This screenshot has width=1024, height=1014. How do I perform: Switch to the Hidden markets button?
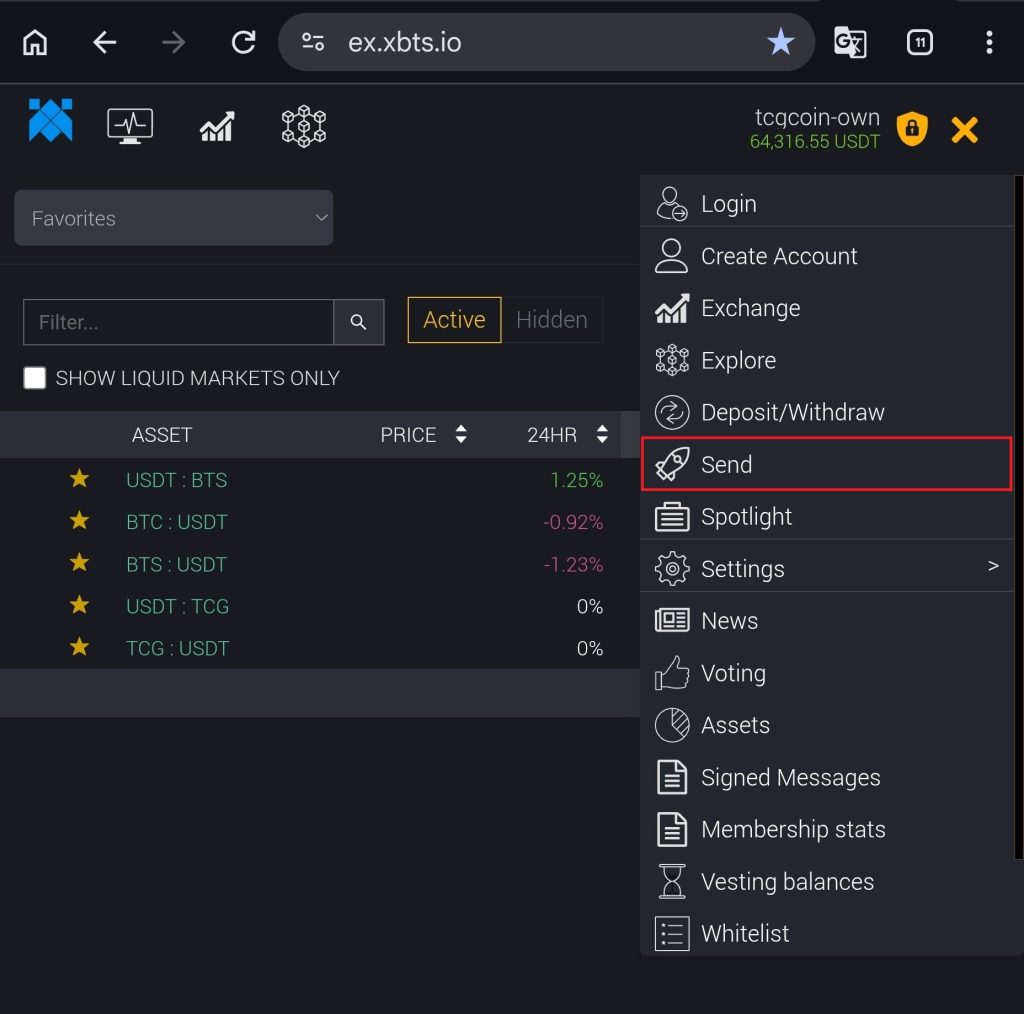(551, 320)
